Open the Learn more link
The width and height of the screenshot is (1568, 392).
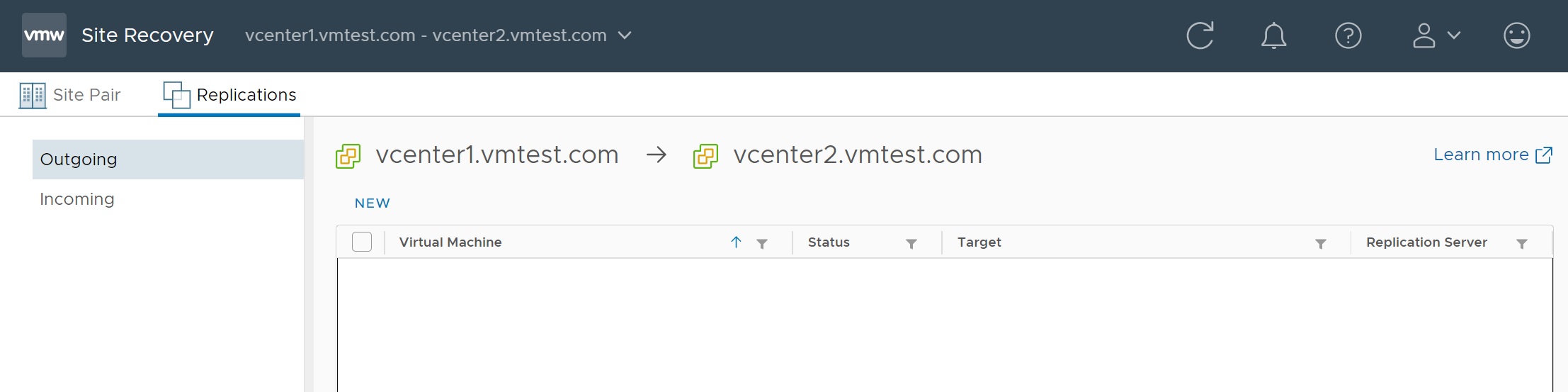coord(1493,155)
